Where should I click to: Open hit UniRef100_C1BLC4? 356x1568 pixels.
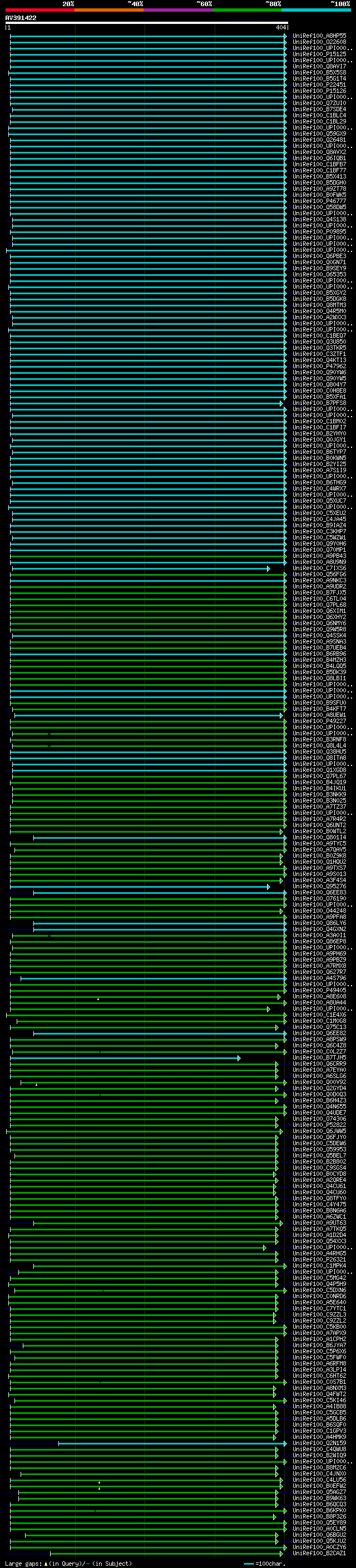[x=319, y=116]
